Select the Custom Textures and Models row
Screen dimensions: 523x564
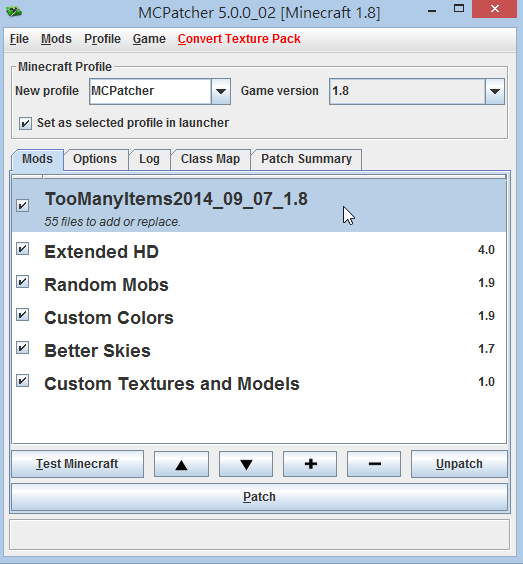click(259, 383)
